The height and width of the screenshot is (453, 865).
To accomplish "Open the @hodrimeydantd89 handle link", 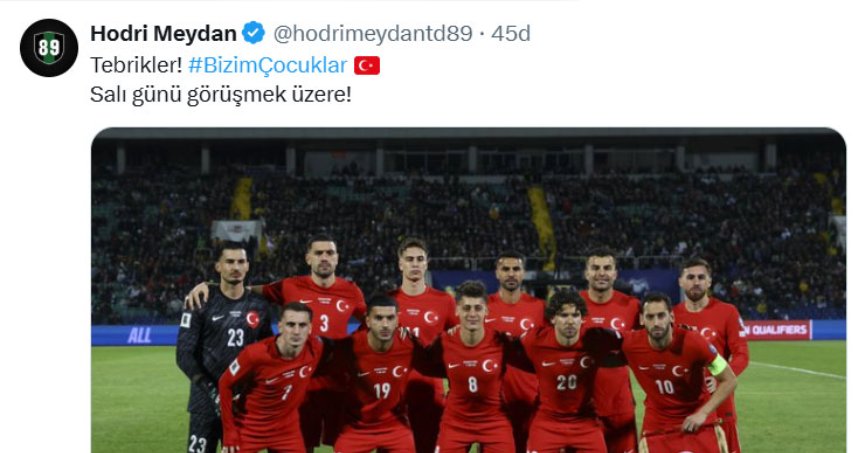I will tap(373, 34).
